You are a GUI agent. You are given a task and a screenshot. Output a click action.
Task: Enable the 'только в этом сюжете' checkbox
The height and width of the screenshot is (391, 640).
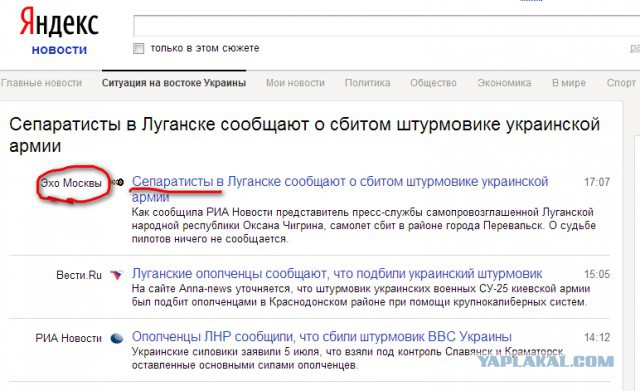click(139, 49)
